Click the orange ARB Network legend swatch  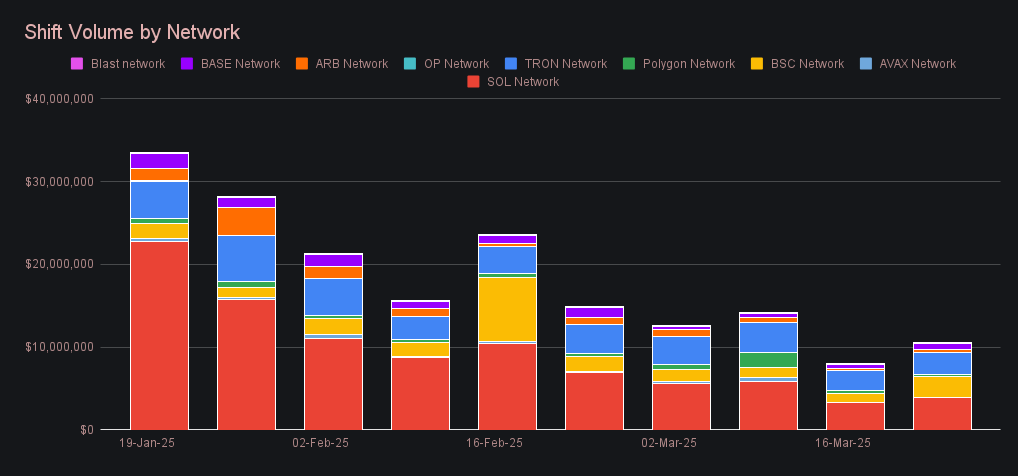coord(301,64)
